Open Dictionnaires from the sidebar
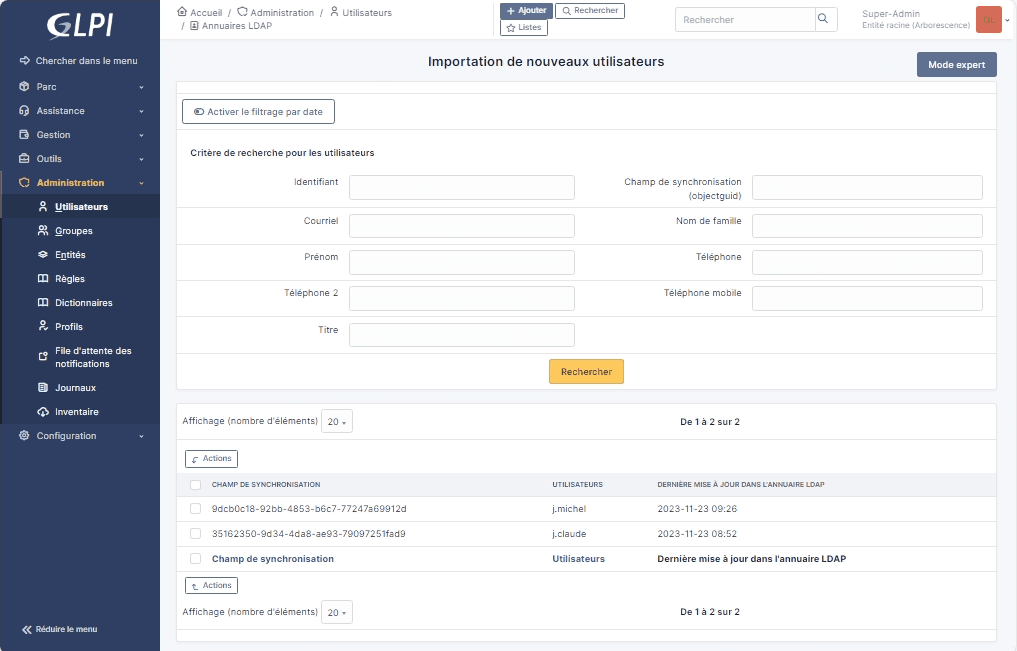1017x651 pixels. 83,303
